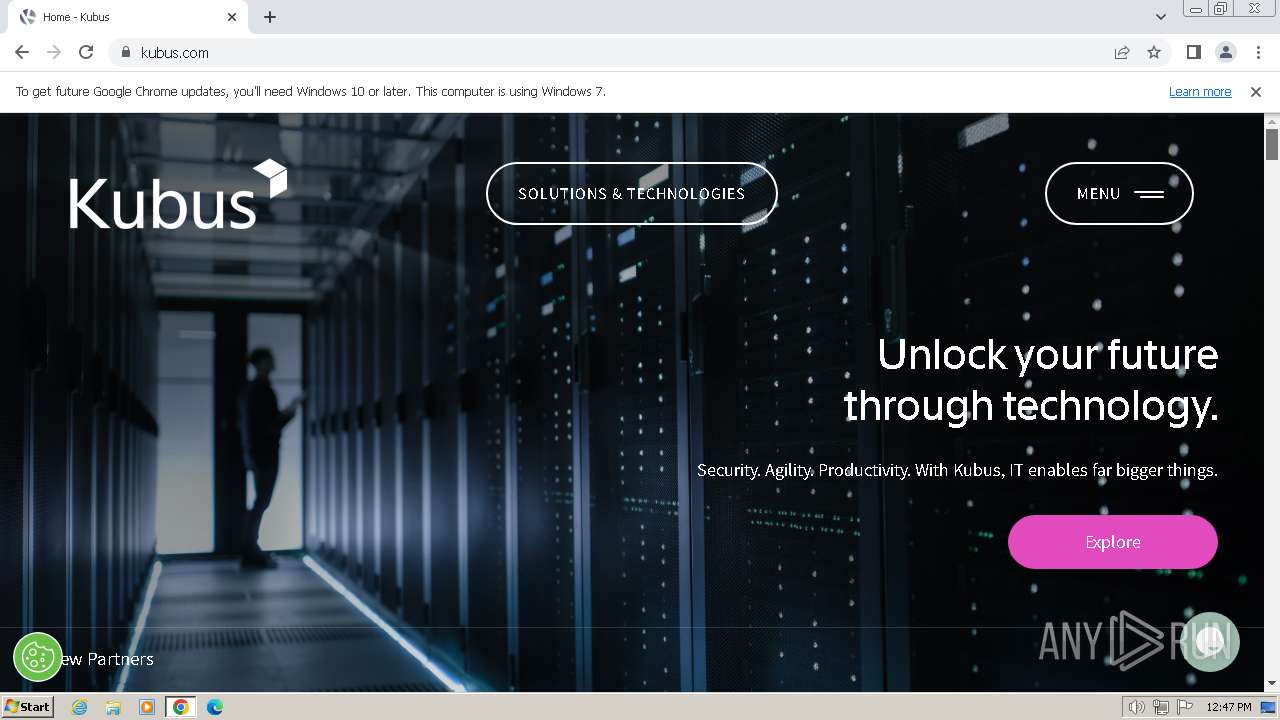1280x720 pixels.
Task: Open the Chrome profile avatar
Action: pyautogui.click(x=1225, y=52)
